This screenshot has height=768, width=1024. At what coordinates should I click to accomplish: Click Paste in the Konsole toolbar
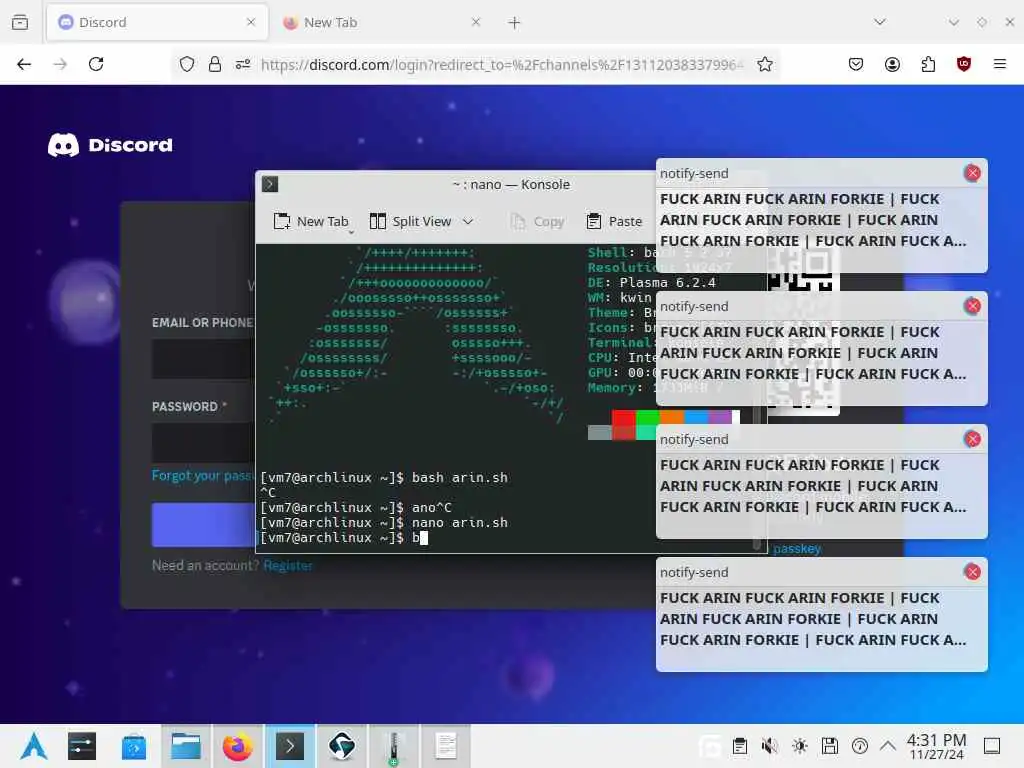[x=614, y=221]
